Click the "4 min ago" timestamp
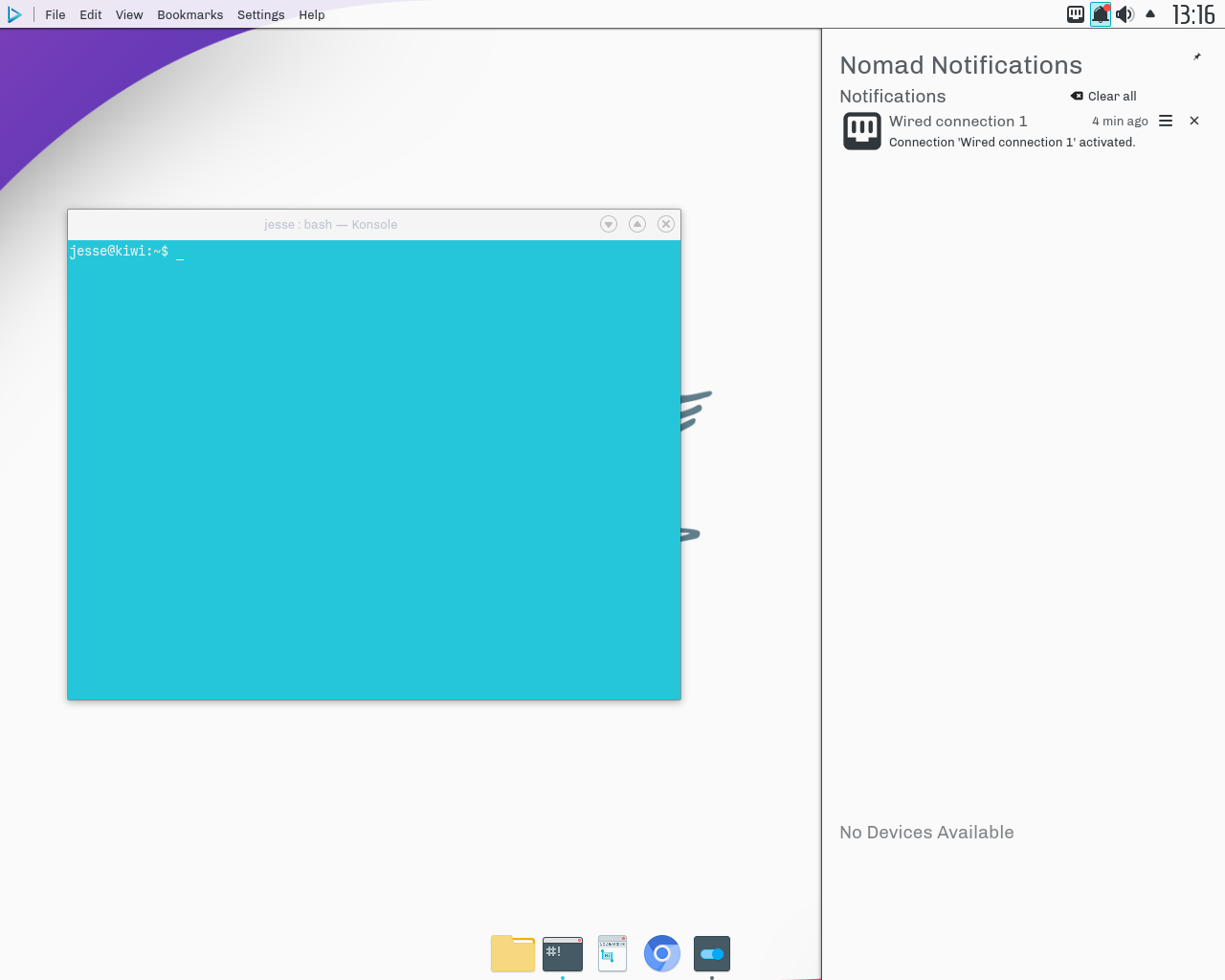1225x980 pixels. pyautogui.click(x=1120, y=121)
